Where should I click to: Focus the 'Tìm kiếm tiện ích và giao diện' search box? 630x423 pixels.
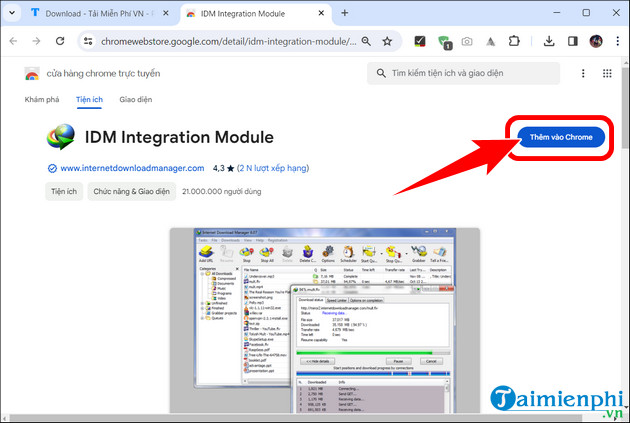pos(463,73)
